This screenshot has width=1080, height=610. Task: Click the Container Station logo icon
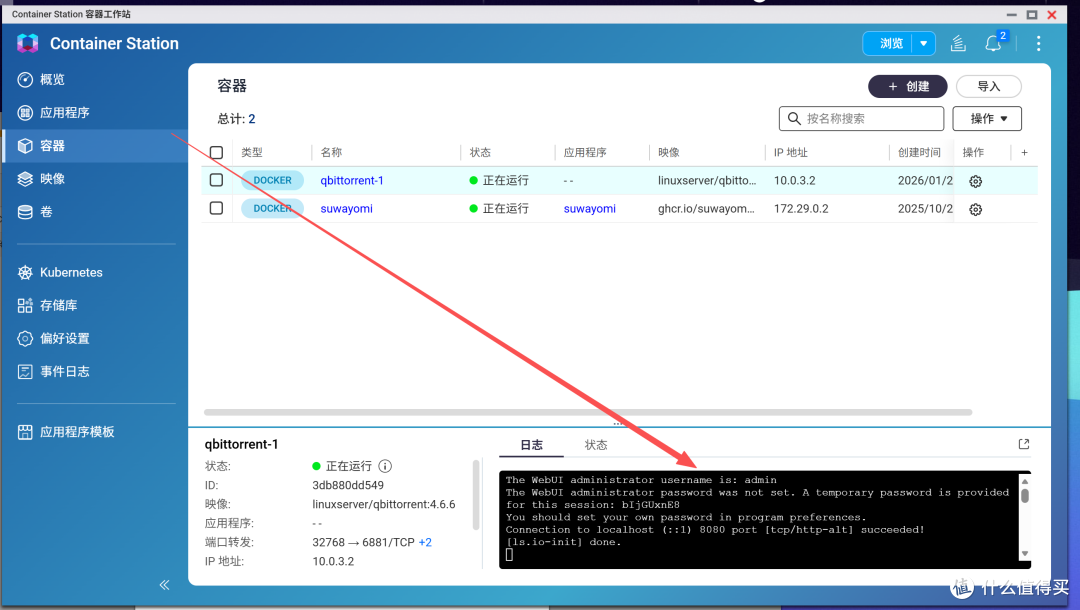28,43
